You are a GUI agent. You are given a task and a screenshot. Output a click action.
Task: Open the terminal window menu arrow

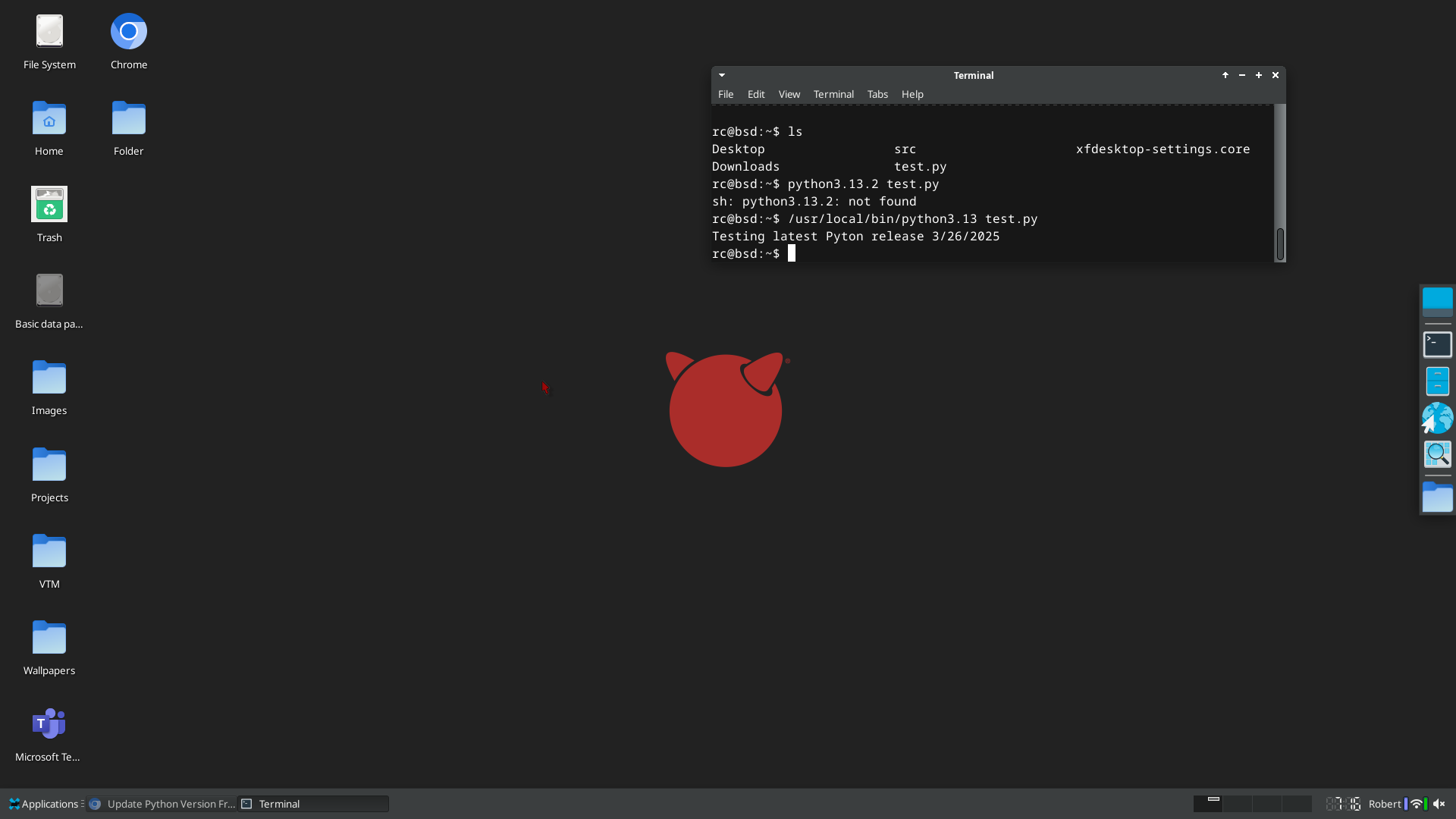pos(722,75)
